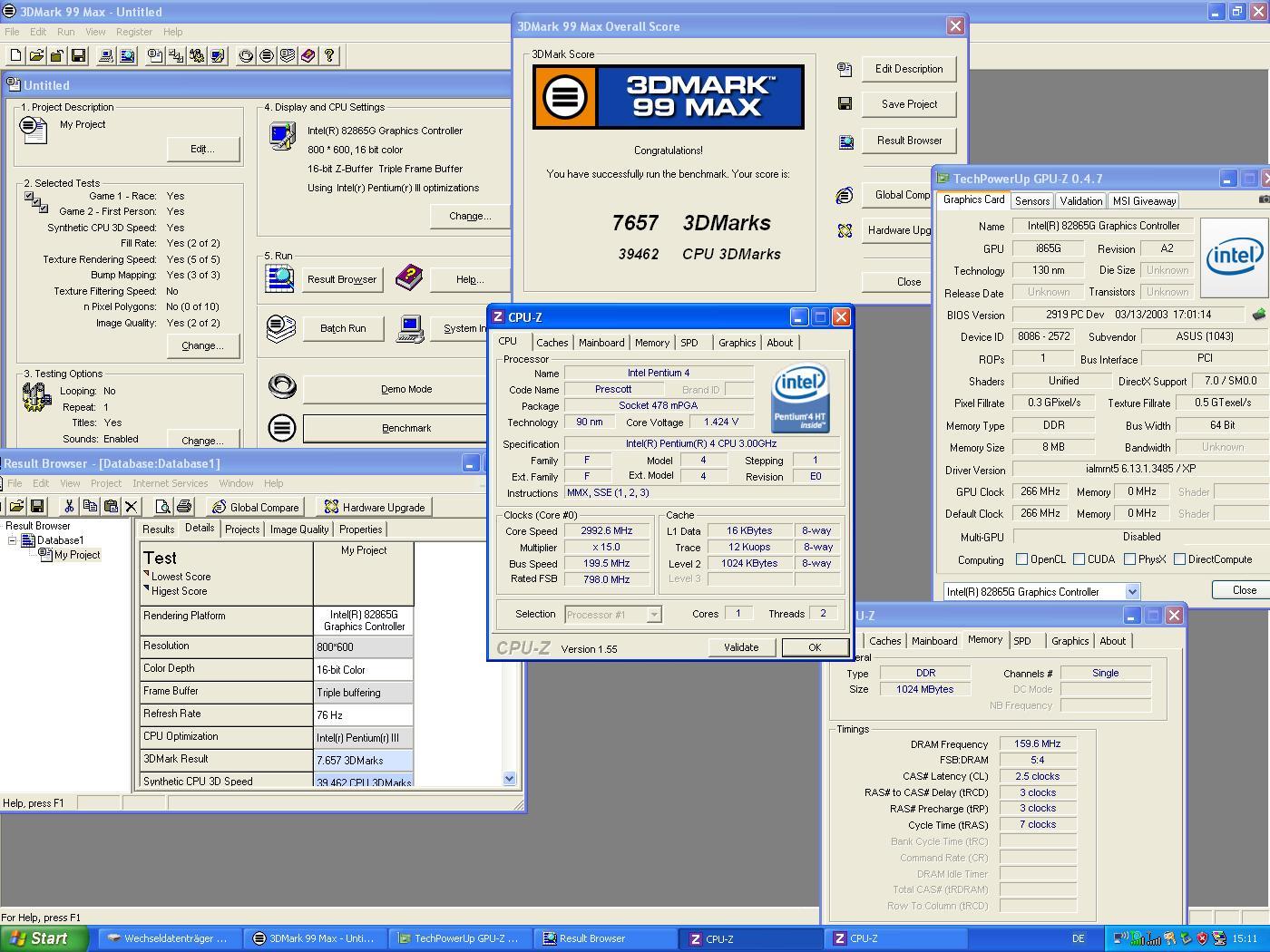The height and width of the screenshot is (952, 1270).
Task: Click Hardware Upgrade in Result Browser toolbar
Action: tap(375, 507)
